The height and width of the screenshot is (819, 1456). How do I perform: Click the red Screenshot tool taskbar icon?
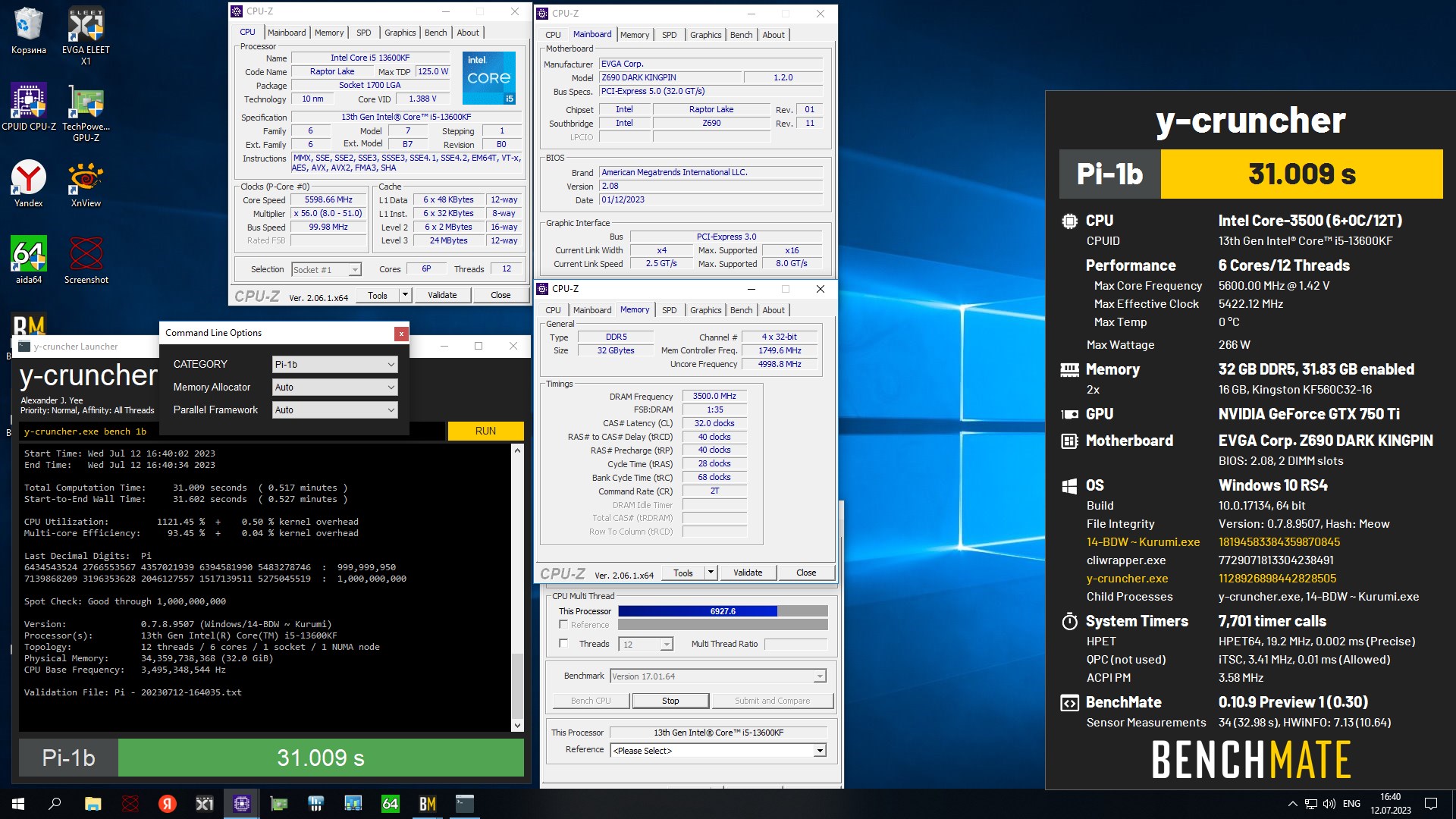point(130,804)
